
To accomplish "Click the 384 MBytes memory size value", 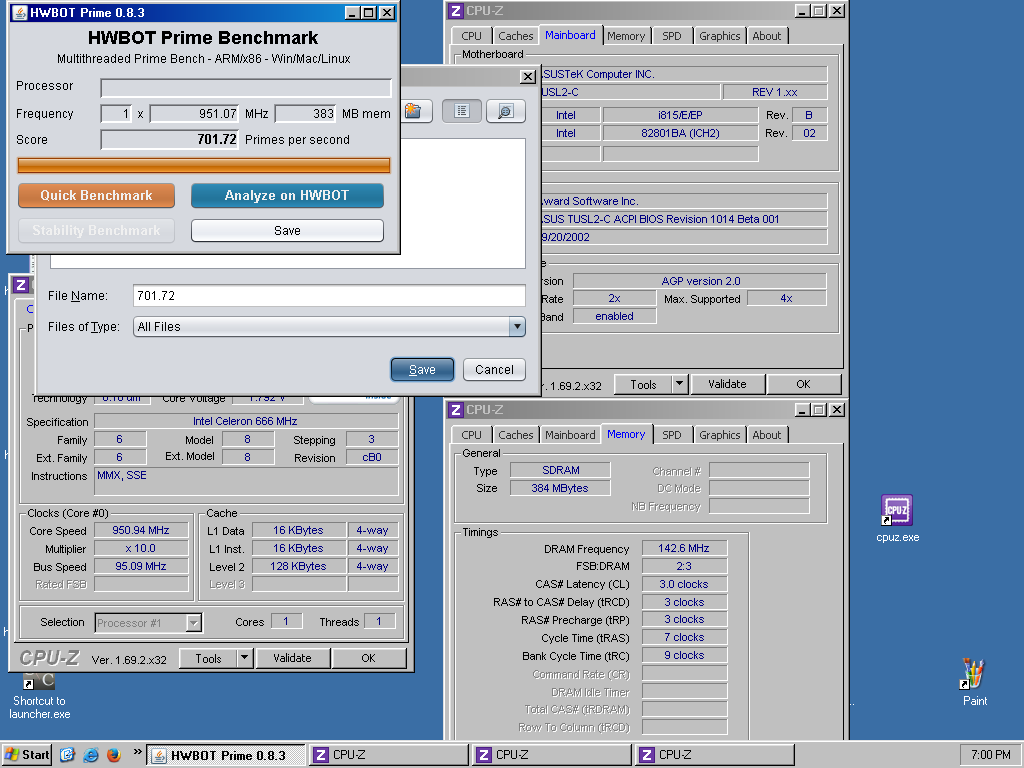I will (x=560, y=488).
